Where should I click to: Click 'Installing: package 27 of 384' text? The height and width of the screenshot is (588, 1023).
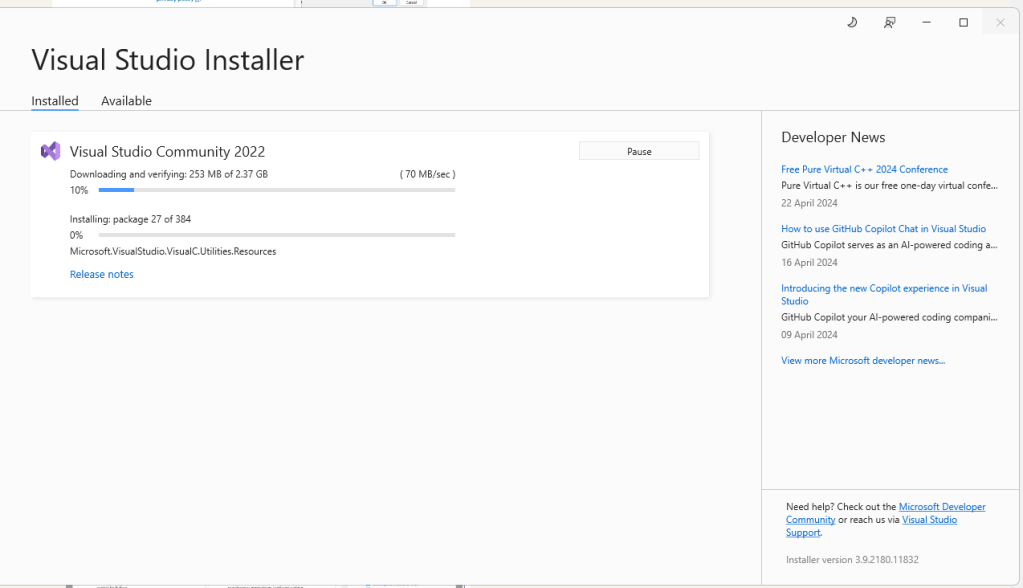[x=130, y=219]
